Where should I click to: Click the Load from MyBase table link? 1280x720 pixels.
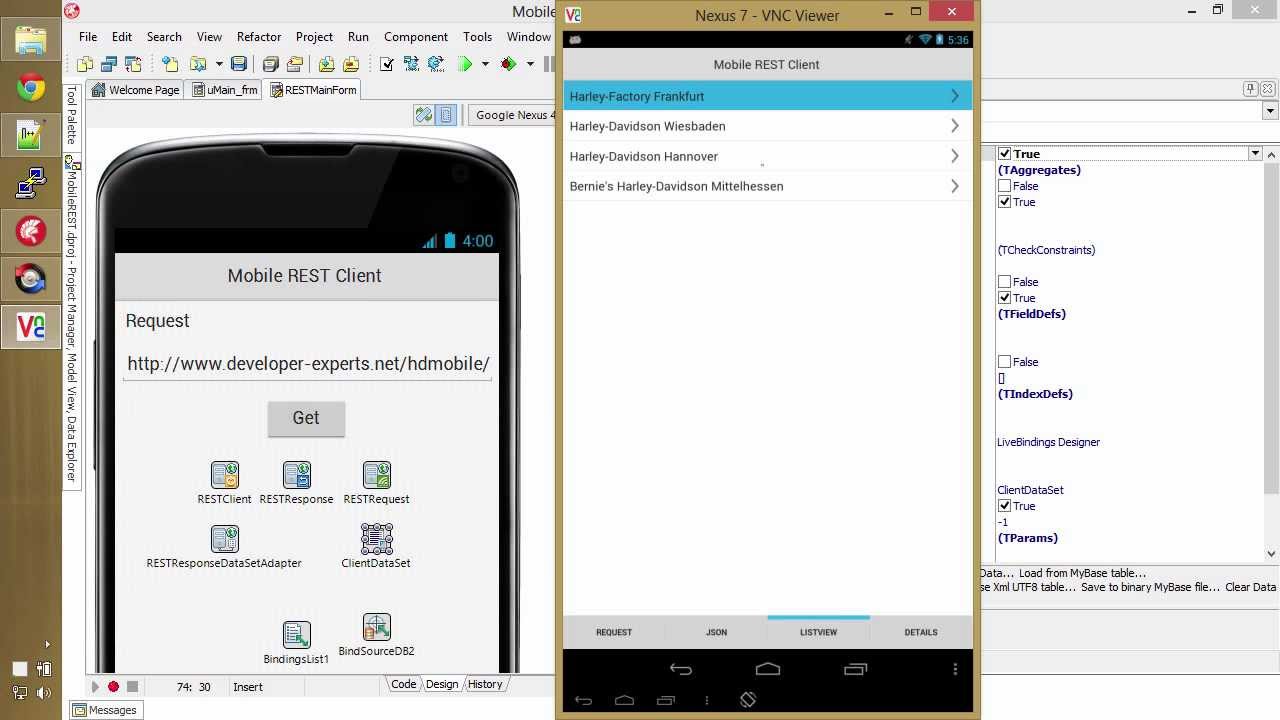[1082, 573]
